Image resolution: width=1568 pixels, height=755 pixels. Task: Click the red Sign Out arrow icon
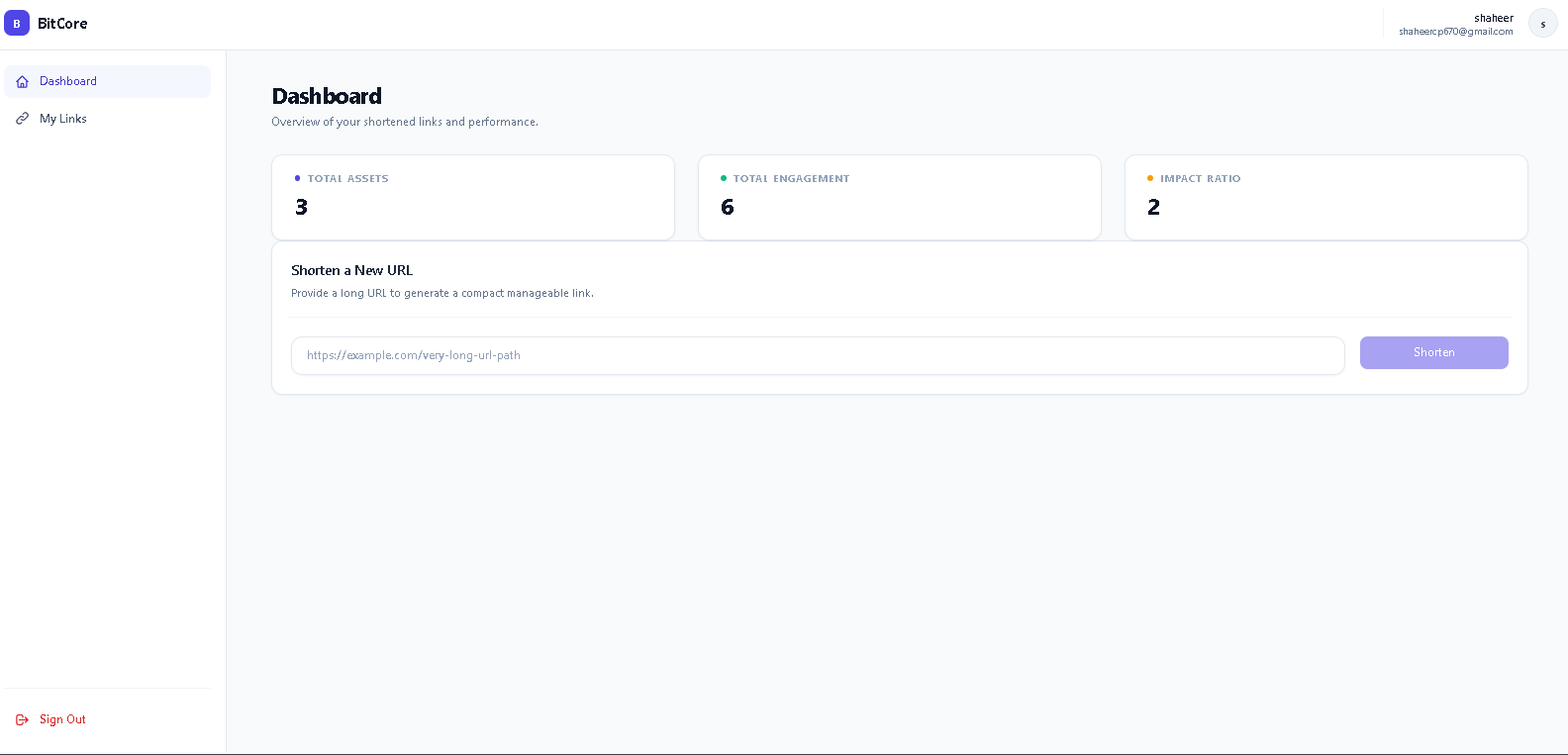(22, 719)
